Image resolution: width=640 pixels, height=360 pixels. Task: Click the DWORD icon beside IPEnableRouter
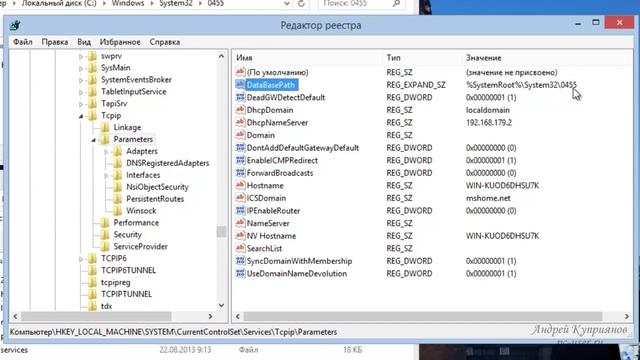[240, 210]
